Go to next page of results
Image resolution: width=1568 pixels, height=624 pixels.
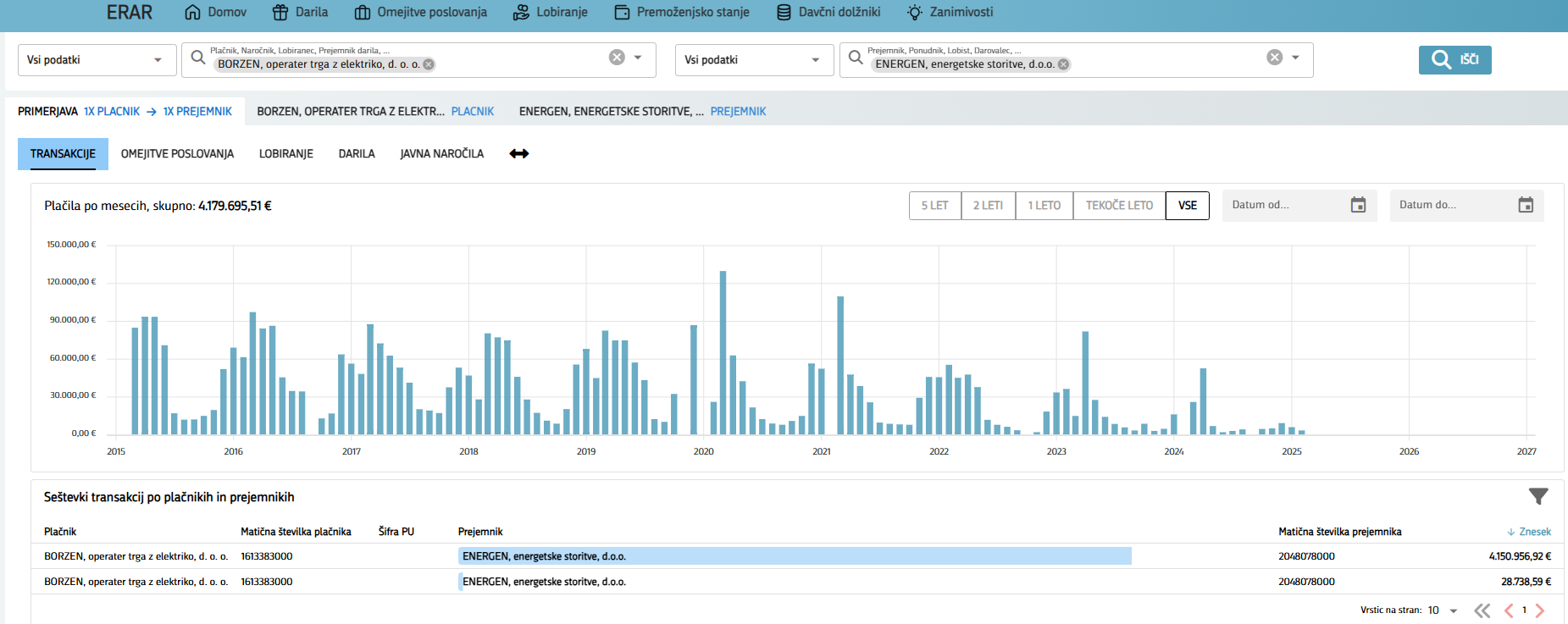coord(1540,610)
